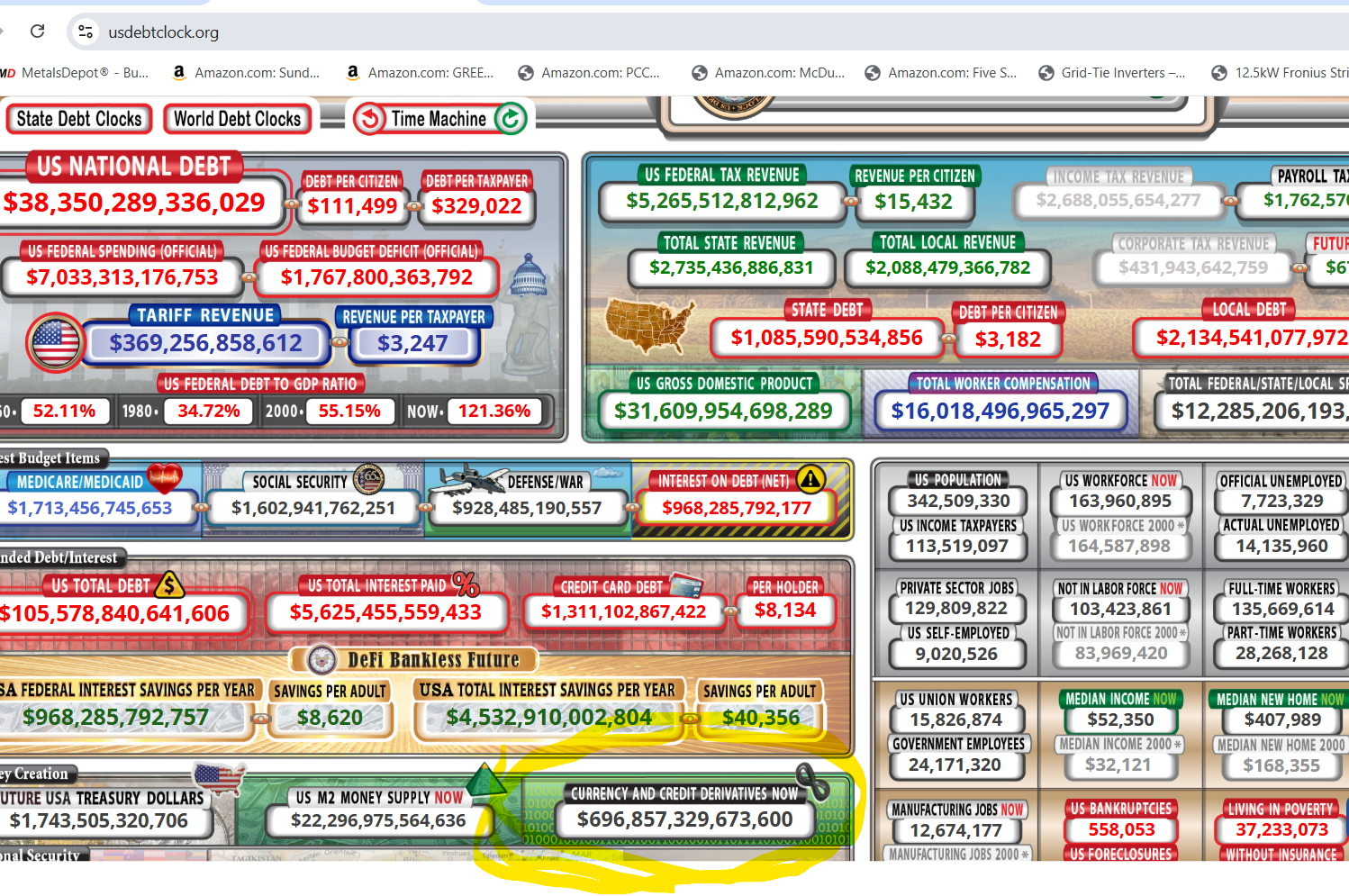Viewport: 1349px width, 896px height.
Task: Click the site information icon in address bar
Action: click(x=86, y=32)
